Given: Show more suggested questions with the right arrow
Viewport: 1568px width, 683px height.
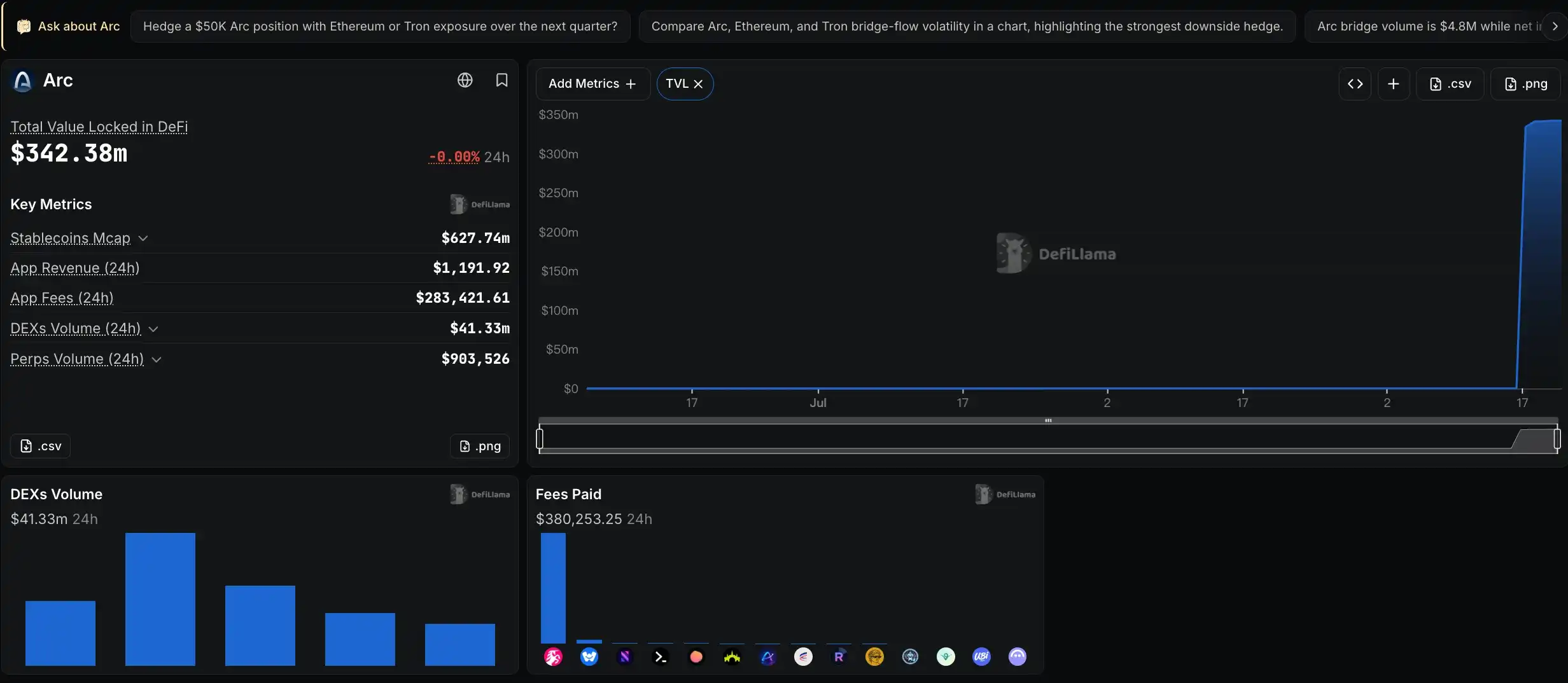Looking at the screenshot, I should (1555, 26).
